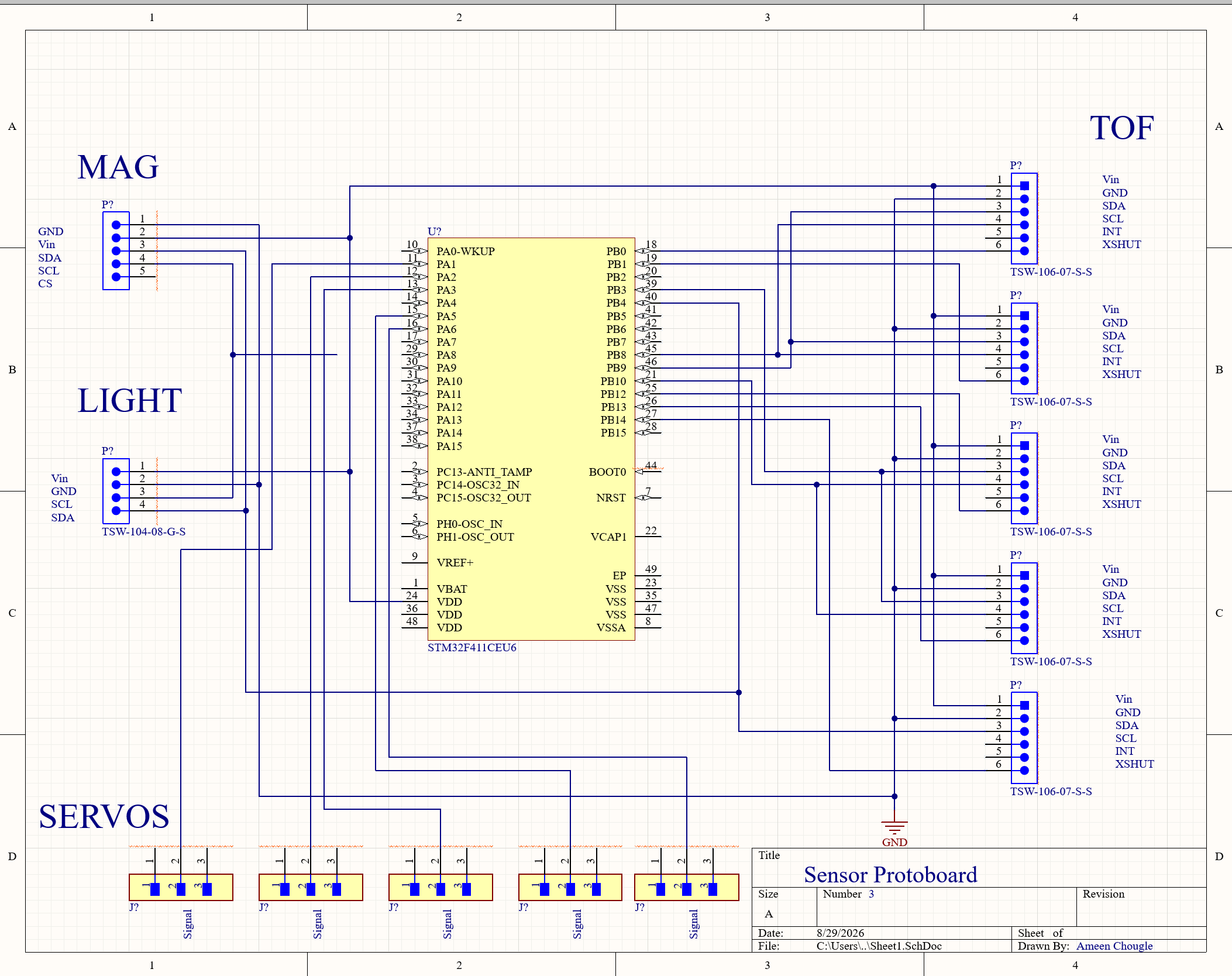
Task: Click the PA1 pin label
Action: [446, 264]
